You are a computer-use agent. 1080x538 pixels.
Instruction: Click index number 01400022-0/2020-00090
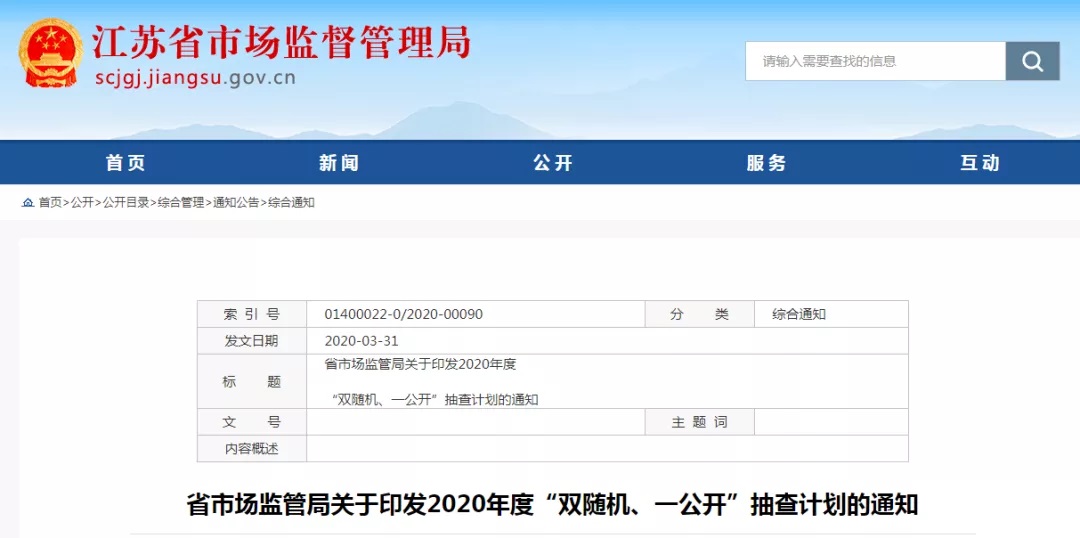pyautogui.click(x=403, y=314)
